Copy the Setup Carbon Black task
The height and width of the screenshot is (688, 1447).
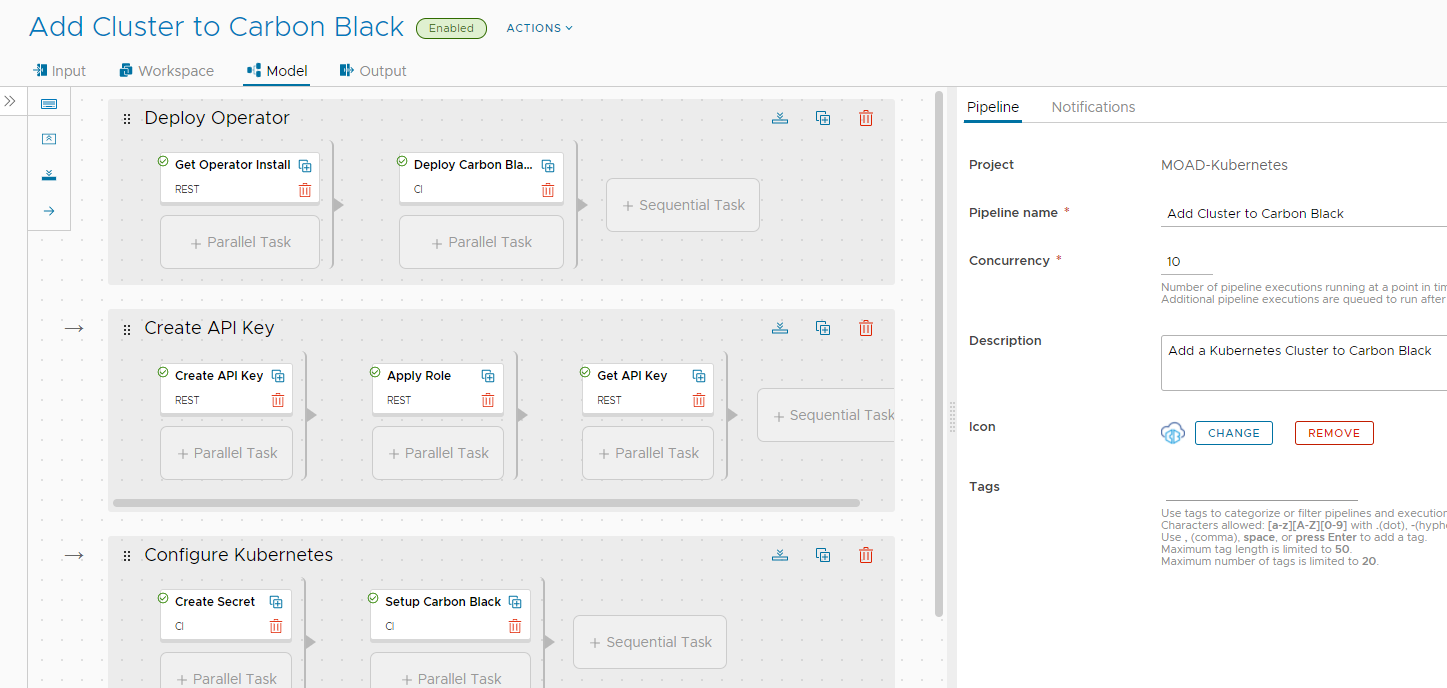[515, 602]
